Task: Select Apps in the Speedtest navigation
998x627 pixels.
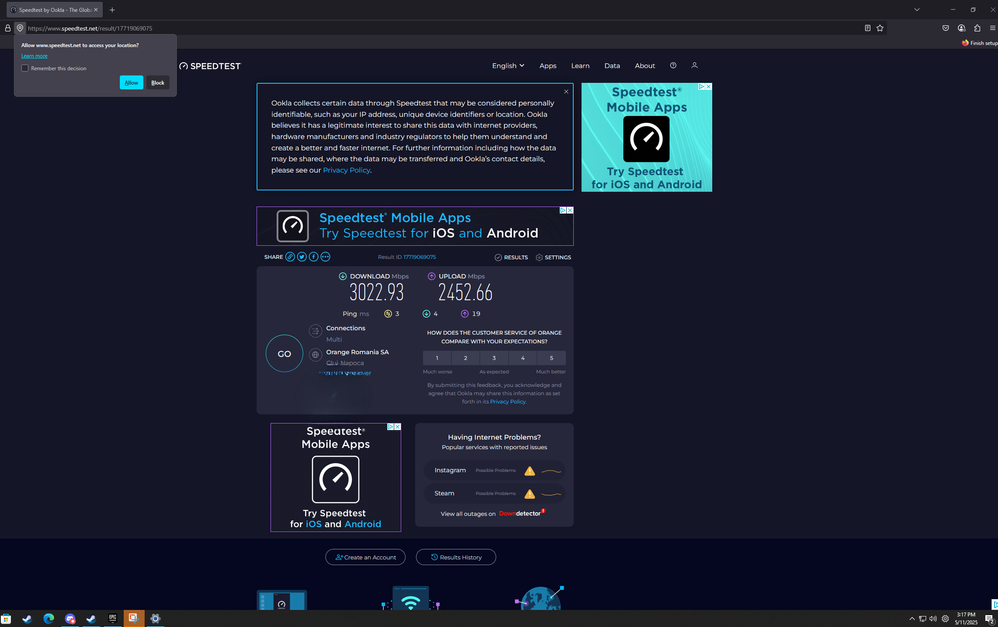Action: [547, 65]
